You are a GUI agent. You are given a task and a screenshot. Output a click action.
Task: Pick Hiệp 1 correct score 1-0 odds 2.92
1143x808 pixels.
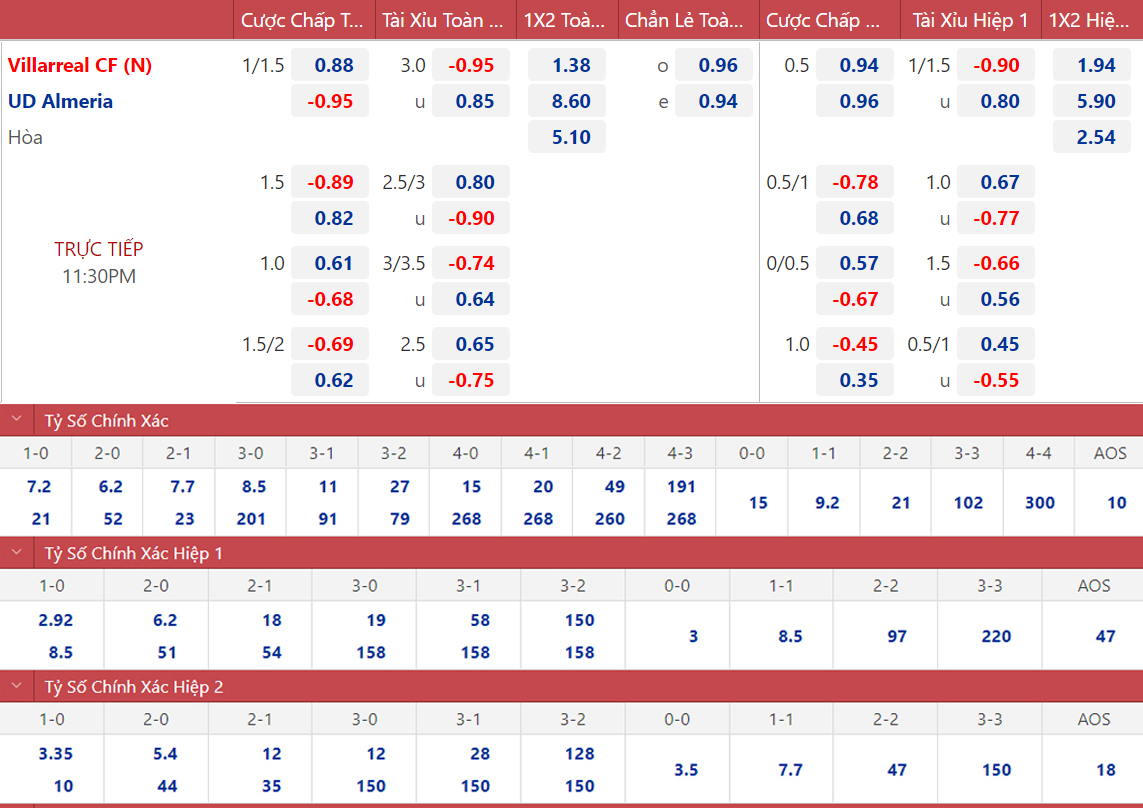(x=55, y=620)
